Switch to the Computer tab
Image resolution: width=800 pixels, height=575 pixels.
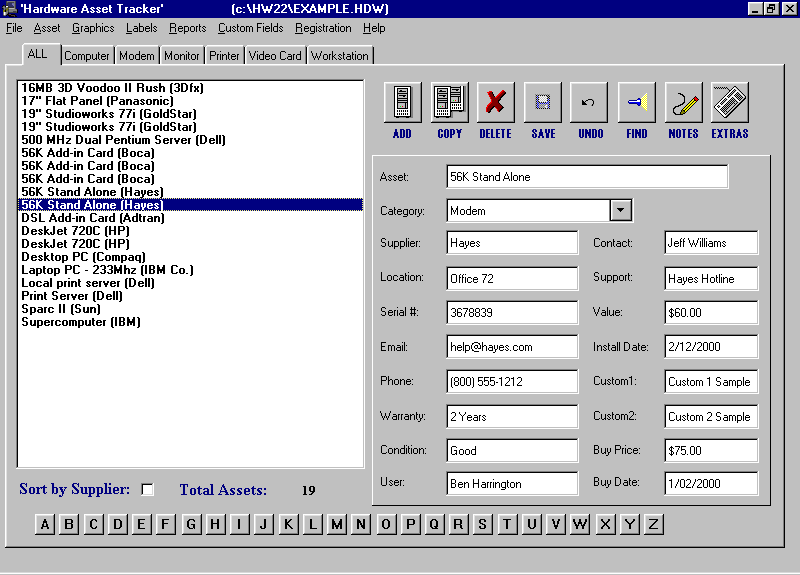[87, 56]
